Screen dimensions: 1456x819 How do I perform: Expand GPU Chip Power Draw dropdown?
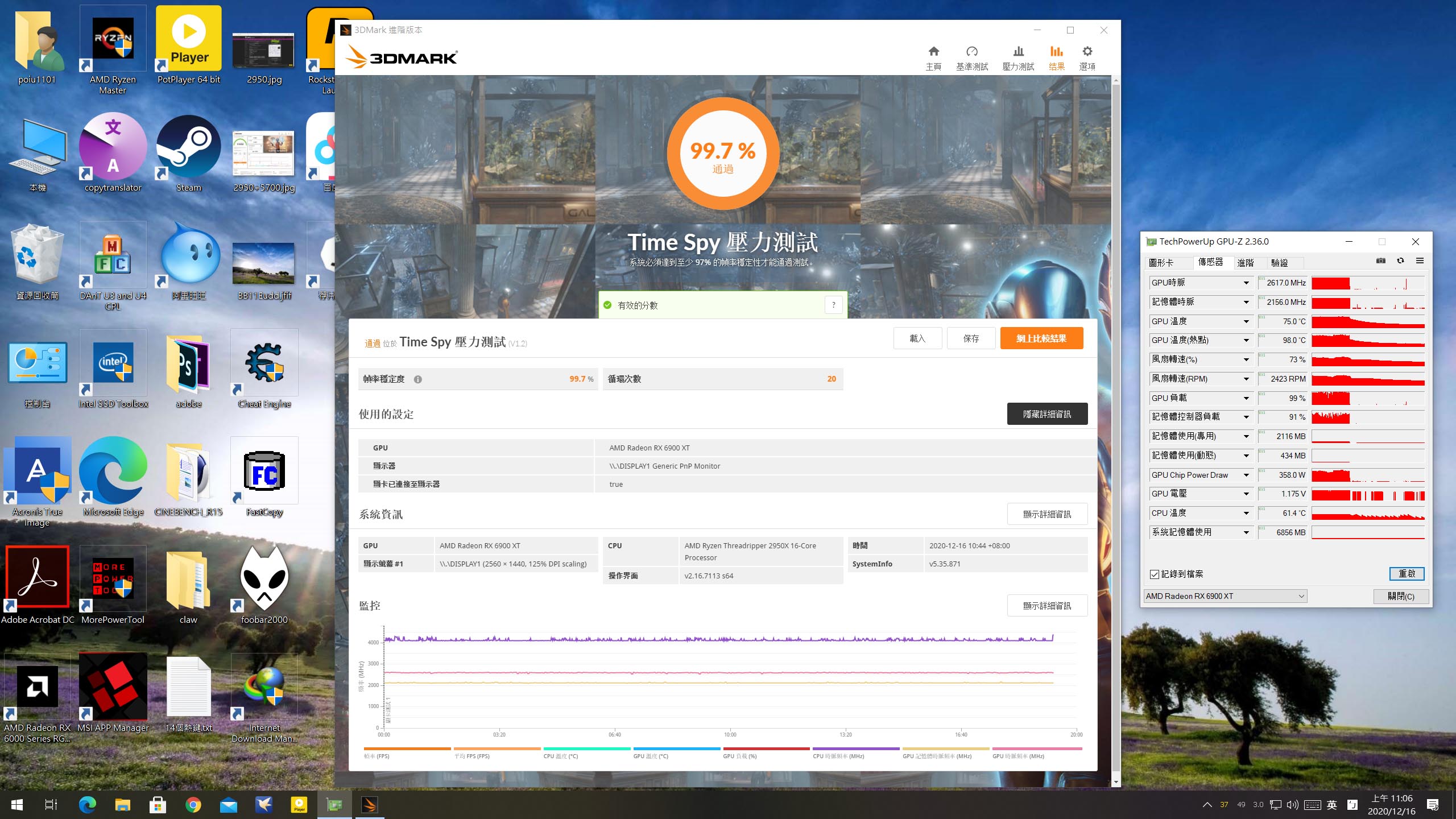click(1246, 475)
